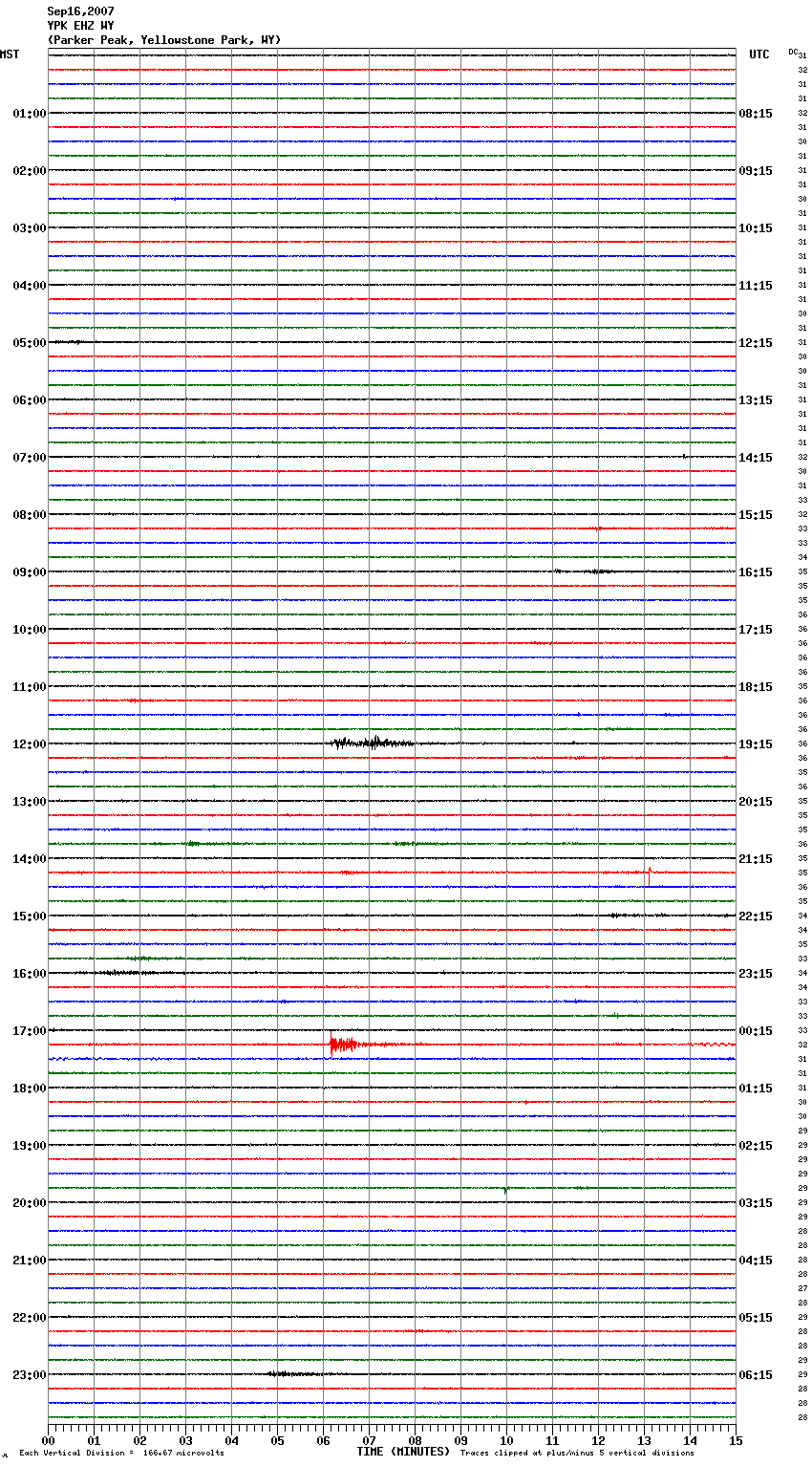
Task: Select the "16:00" MST hour label
Action: (x=30, y=974)
